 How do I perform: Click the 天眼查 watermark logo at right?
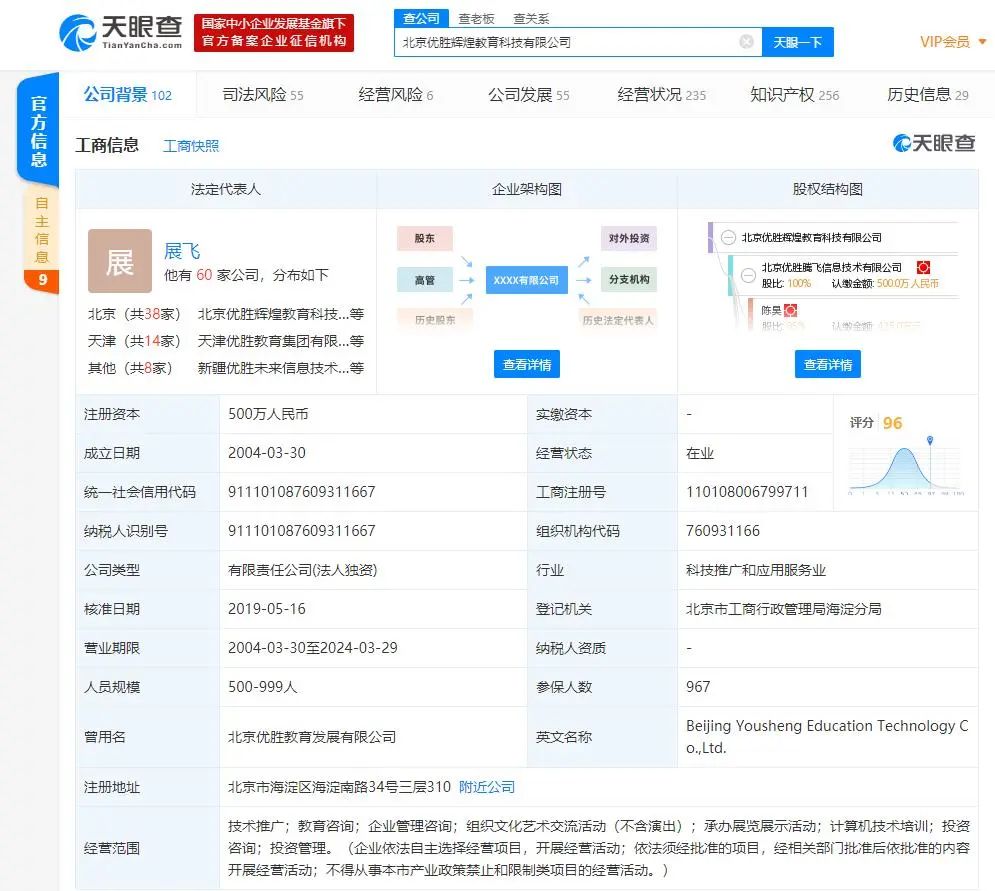pos(934,144)
